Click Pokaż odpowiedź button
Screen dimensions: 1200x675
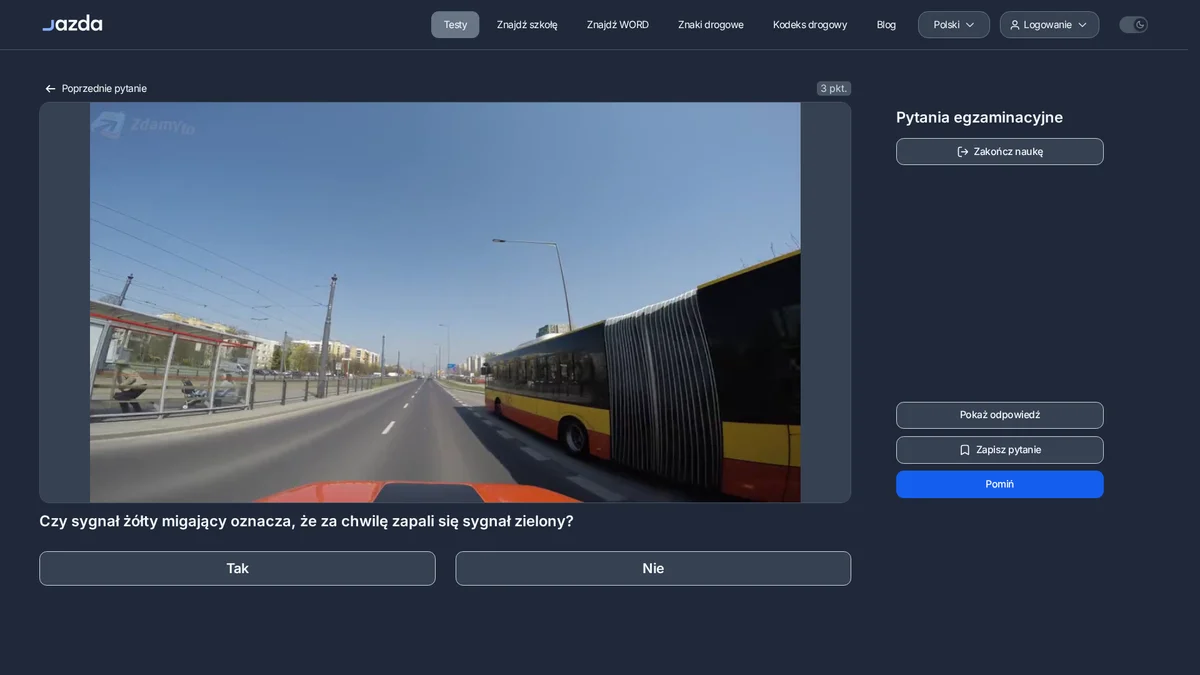tap(1000, 415)
